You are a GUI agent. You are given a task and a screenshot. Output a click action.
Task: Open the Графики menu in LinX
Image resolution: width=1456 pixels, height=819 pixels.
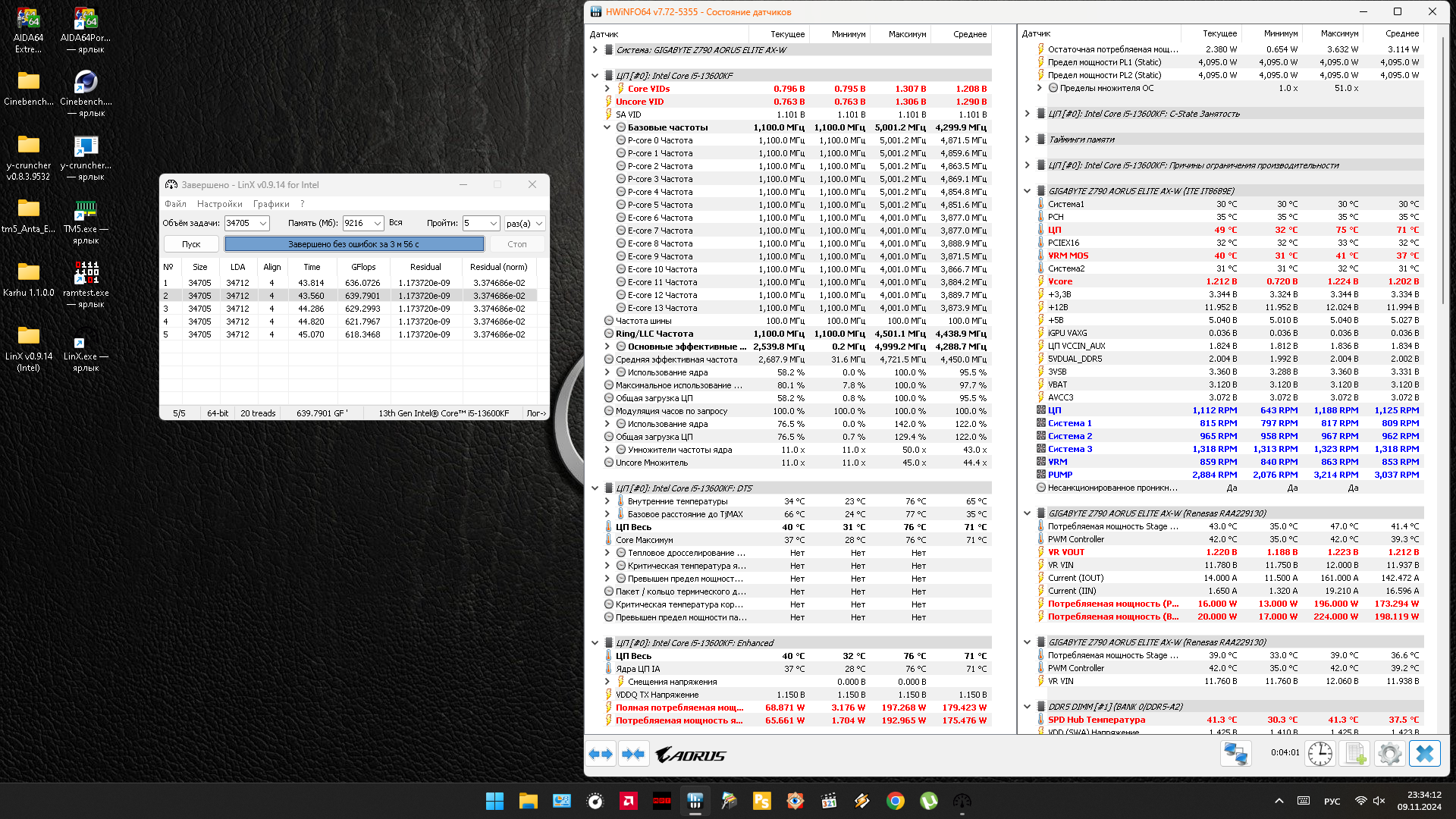tap(271, 204)
